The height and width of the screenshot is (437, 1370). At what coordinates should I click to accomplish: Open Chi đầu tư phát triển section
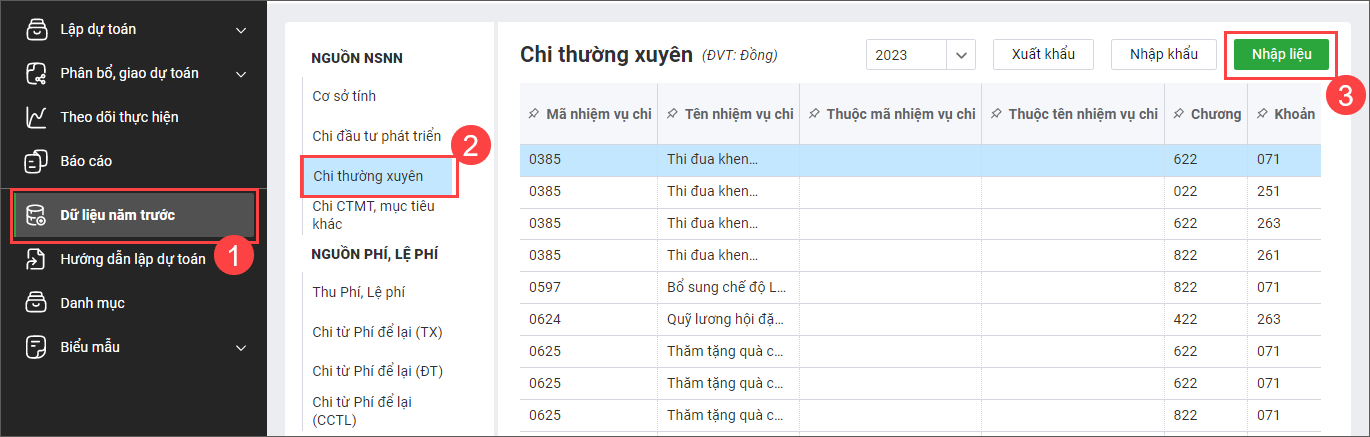(376, 136)
